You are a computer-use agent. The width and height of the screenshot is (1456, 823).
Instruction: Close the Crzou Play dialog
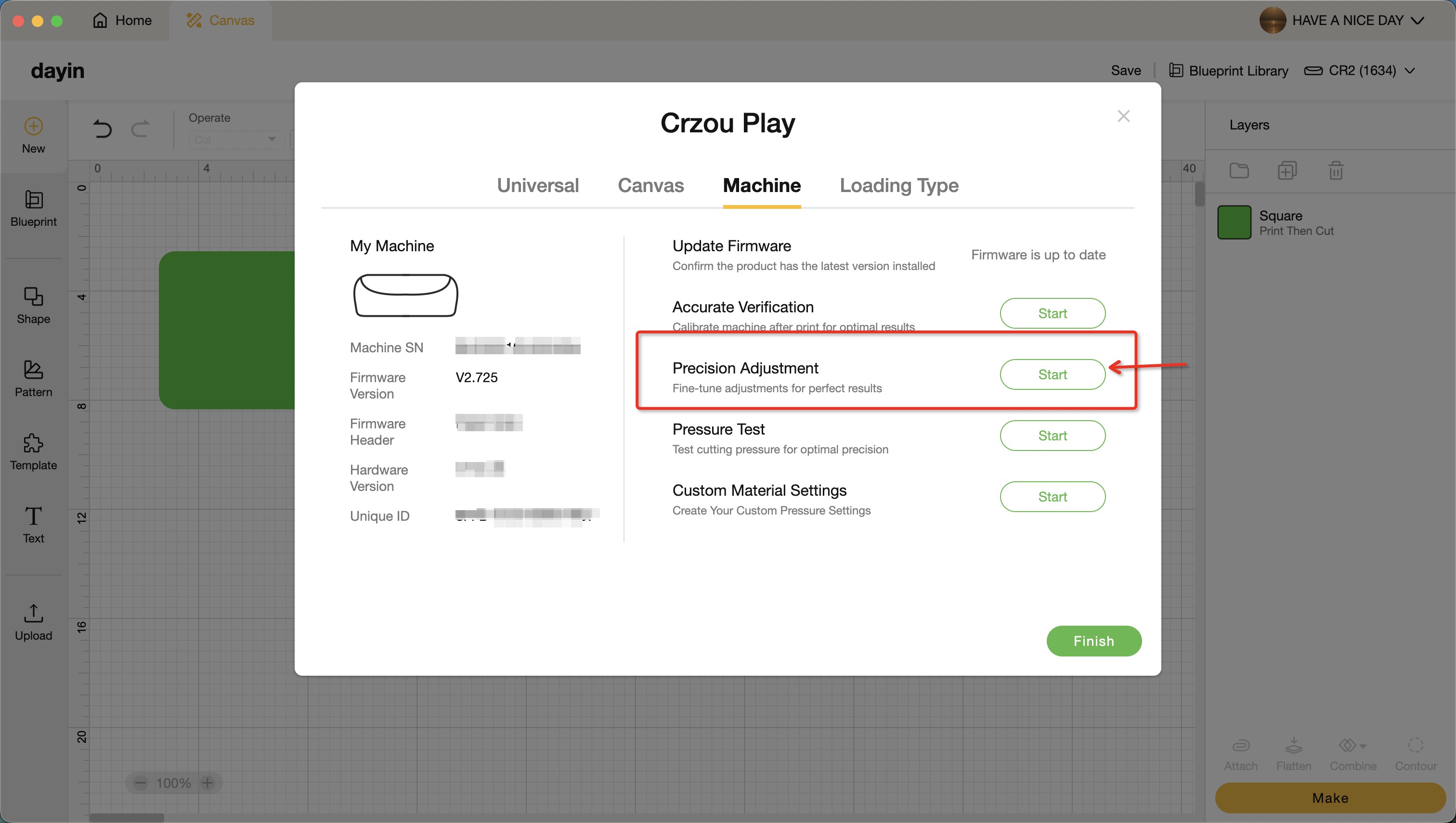click(x=1123, y=116)
